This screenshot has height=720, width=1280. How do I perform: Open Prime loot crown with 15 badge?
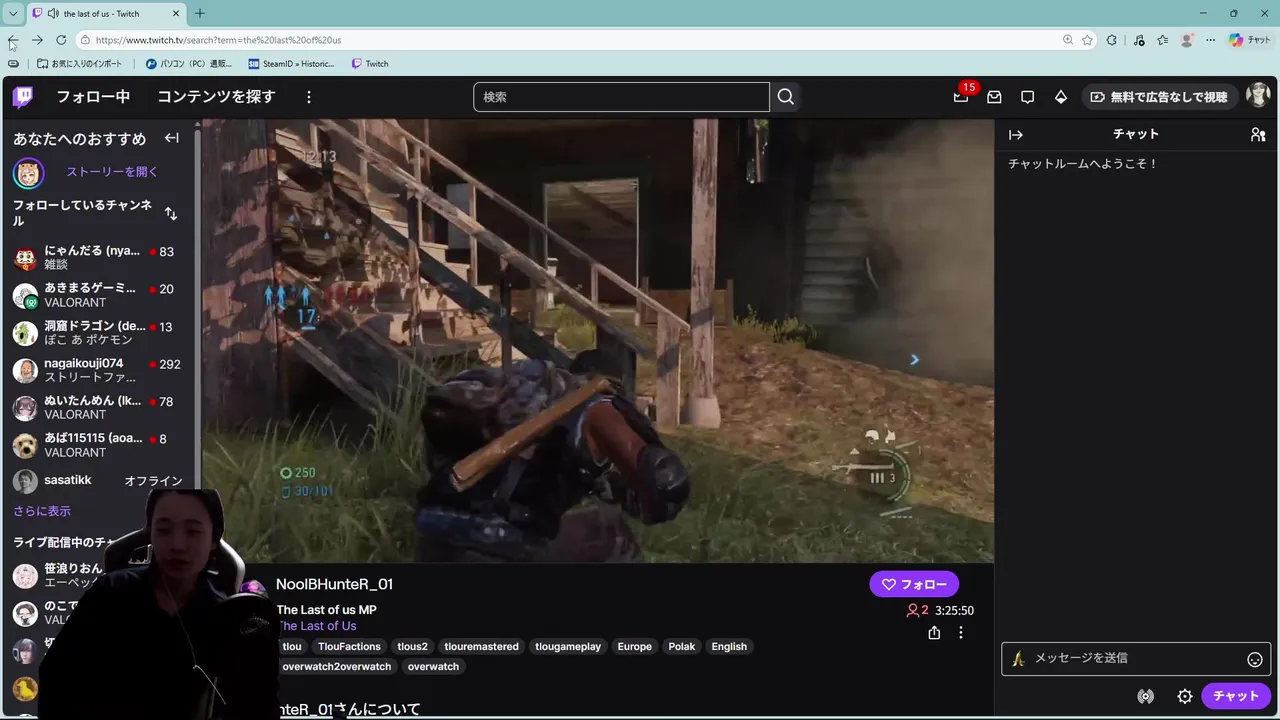tap(961, 96)
